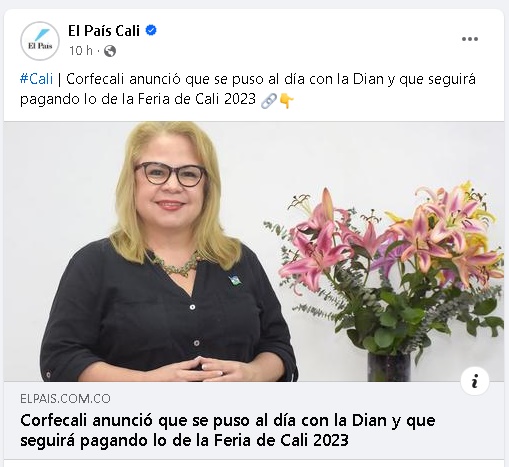Open the three-dot post options menu
Viewport: 509px width, 467px height.
470,39
